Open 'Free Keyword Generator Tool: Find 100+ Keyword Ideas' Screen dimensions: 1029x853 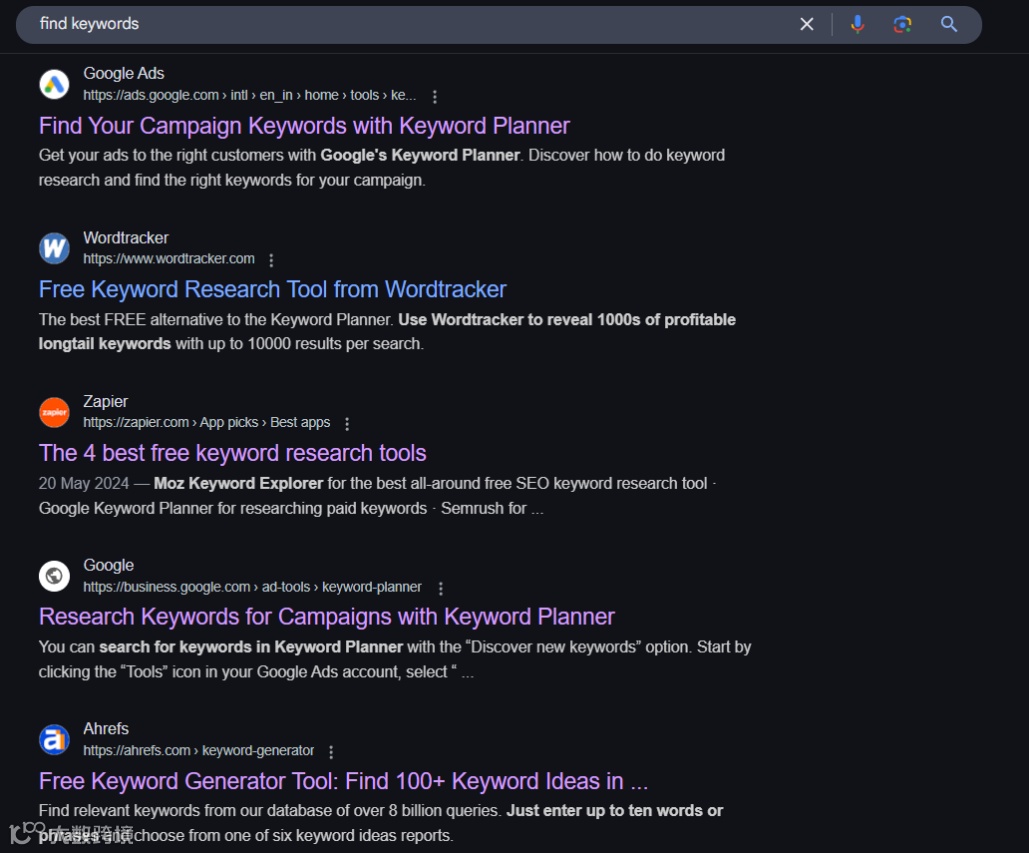(x=343, y=781)
